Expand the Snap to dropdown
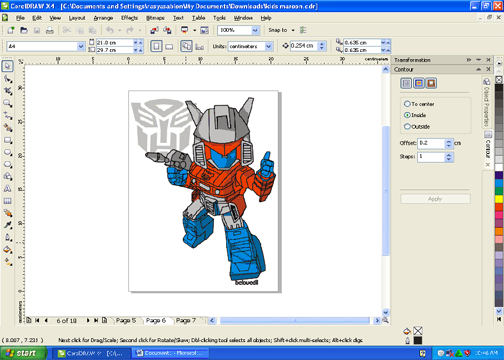This screenshot has width=504, height=360. pos(293,30)
